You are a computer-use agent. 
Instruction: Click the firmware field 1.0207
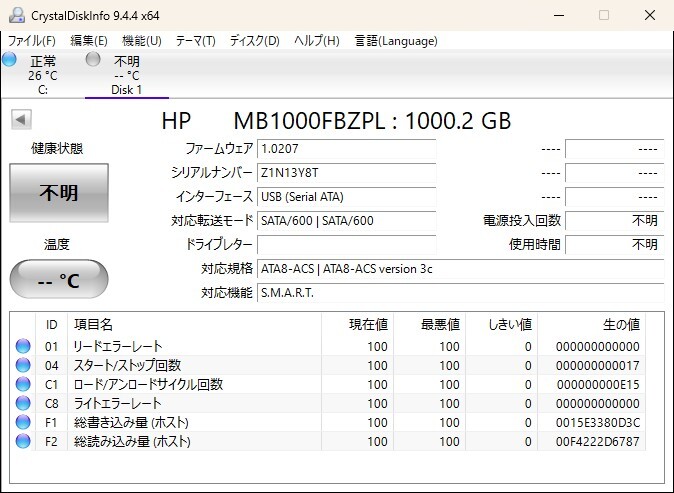click(x=346, y=149)
